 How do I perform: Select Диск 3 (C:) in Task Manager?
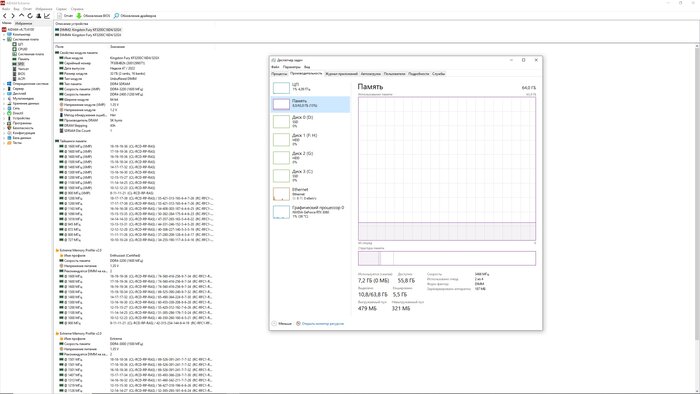[311, 175]
